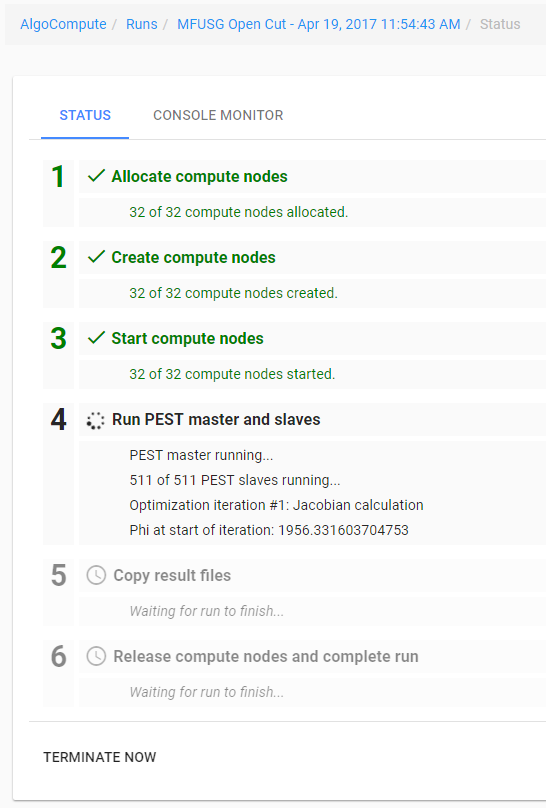Image resolution: width=546 pixels, height=808 pixels.
Task: Click checkmark icon beside Start compute nodes
Action: tap(96, 338)
